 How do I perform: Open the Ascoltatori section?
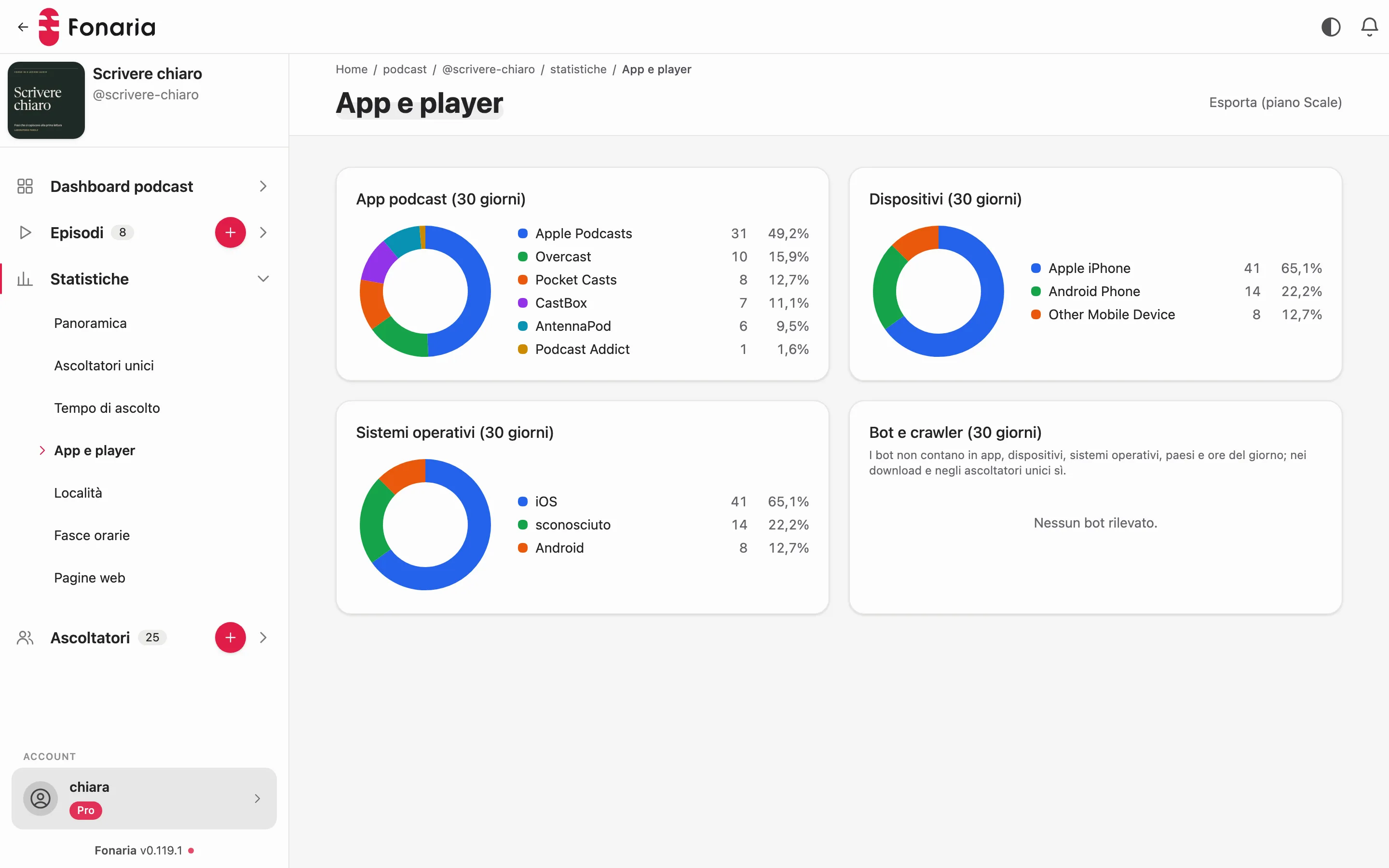(x=90, y=638)
